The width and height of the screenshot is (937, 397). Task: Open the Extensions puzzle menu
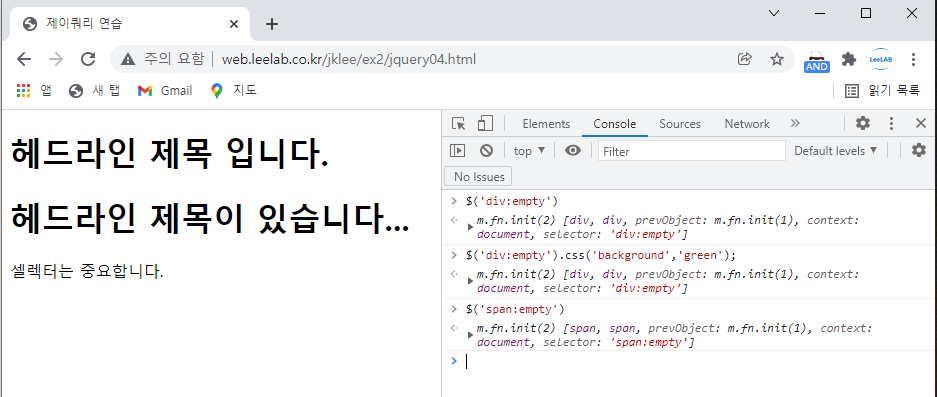(x=849, y=59)
